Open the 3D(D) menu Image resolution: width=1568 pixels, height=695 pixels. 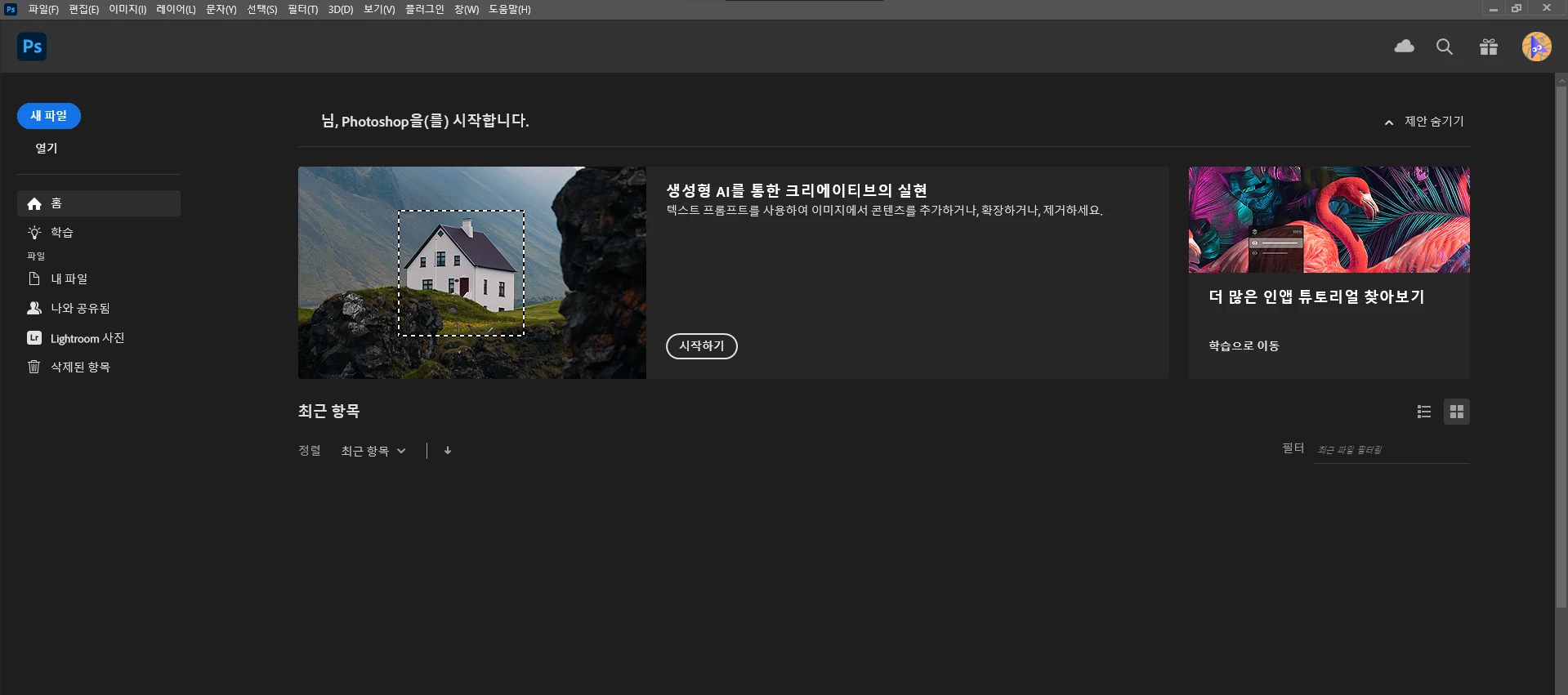pos(341,9)
